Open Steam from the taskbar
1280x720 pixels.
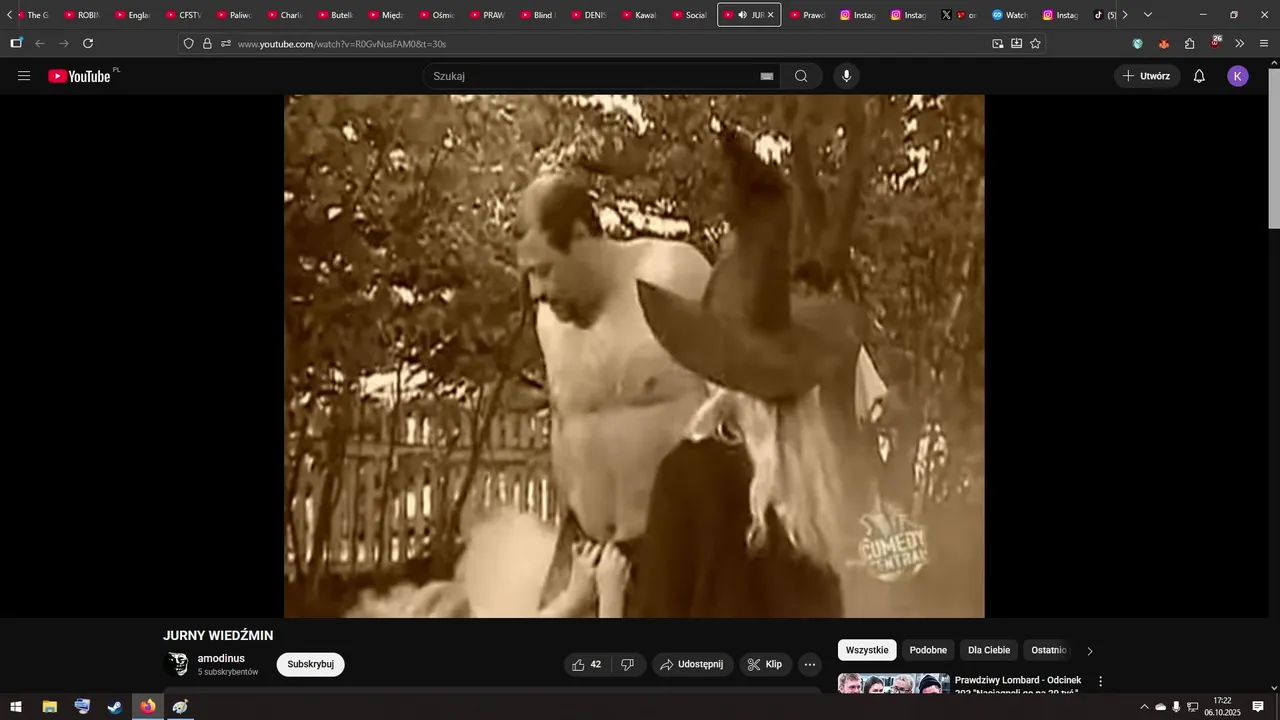pos(115,707)
